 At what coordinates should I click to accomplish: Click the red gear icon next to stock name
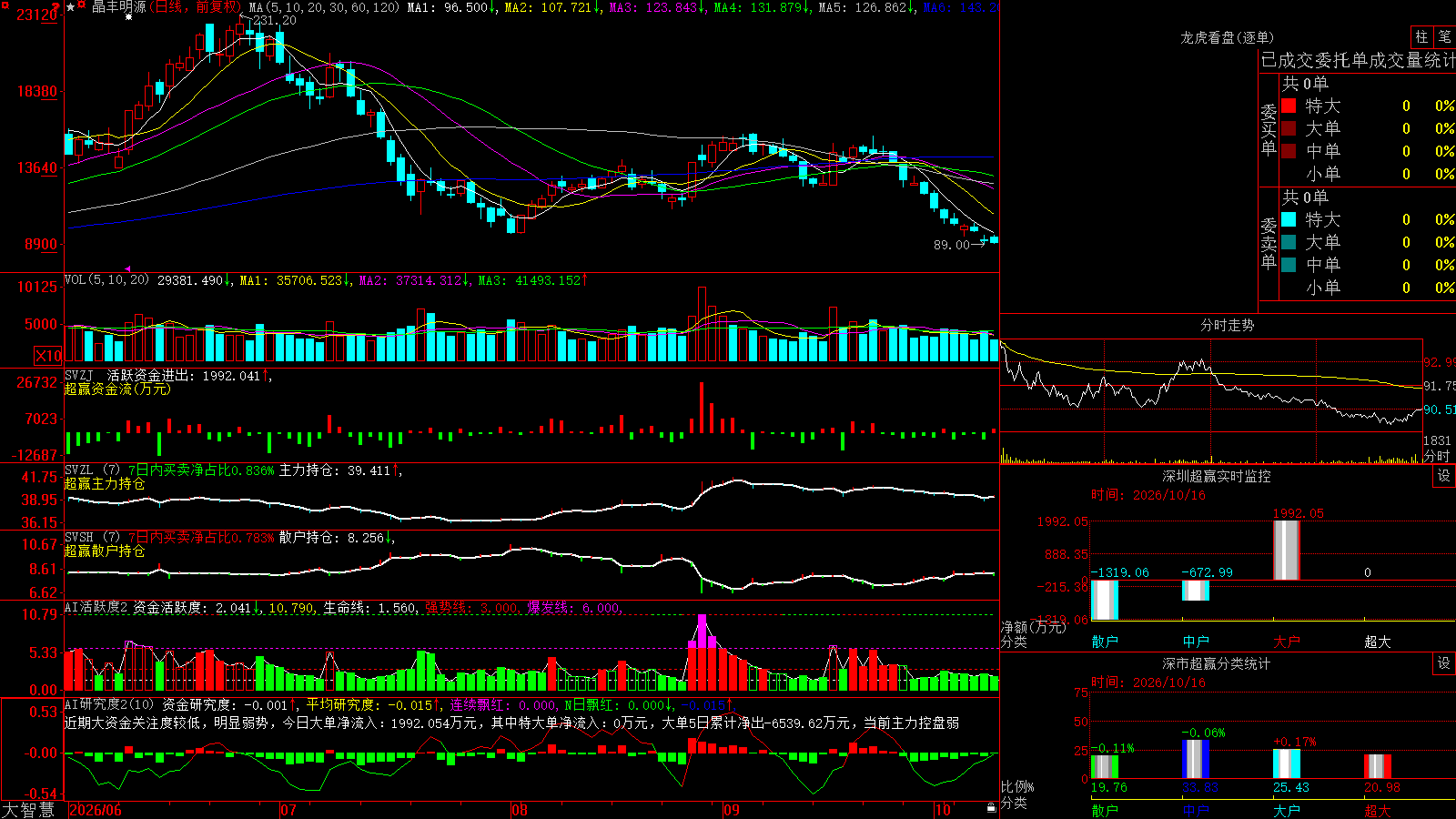(x=82, y=5)
